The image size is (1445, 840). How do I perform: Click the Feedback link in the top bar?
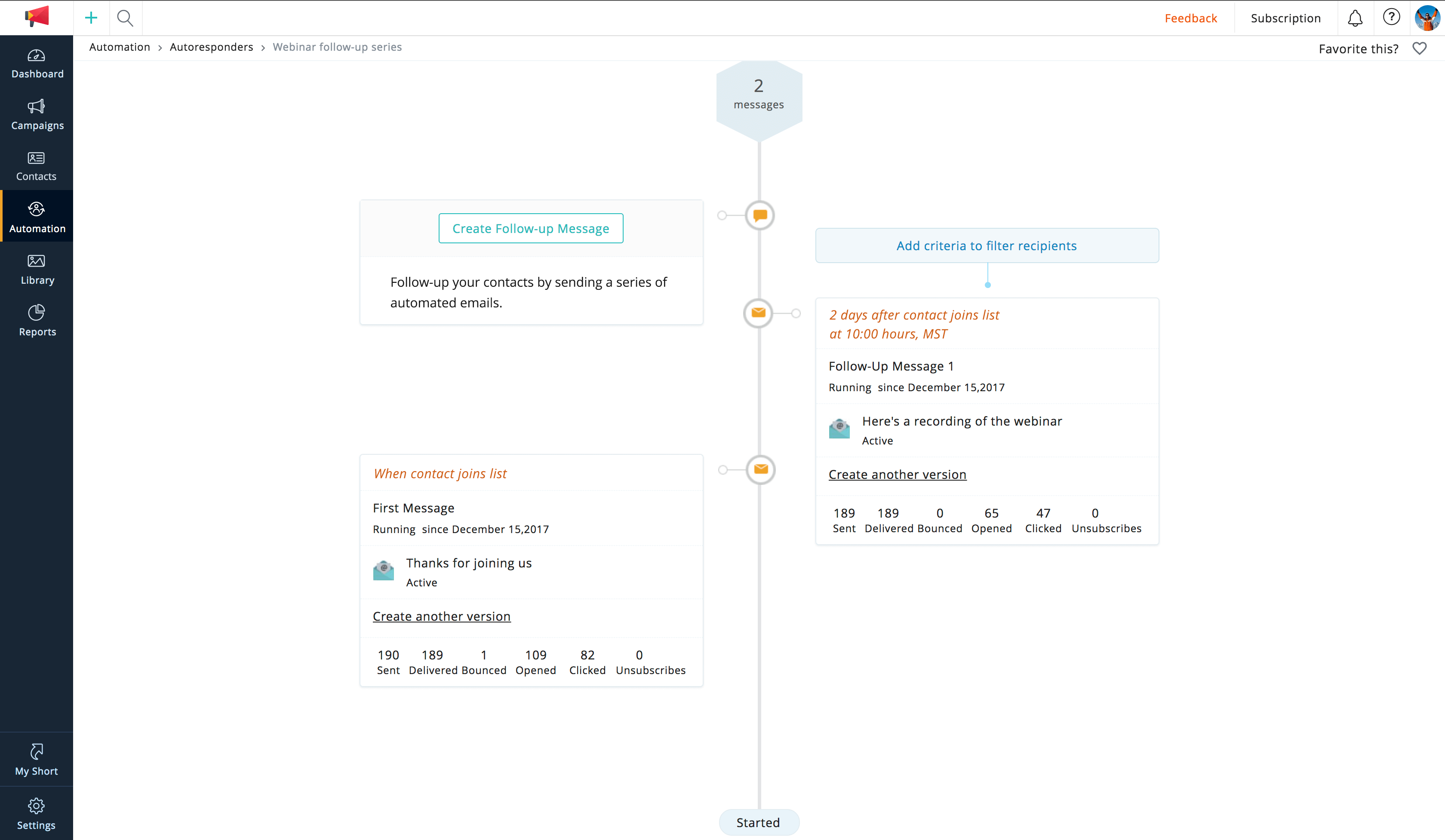[x=1190, y=18]
